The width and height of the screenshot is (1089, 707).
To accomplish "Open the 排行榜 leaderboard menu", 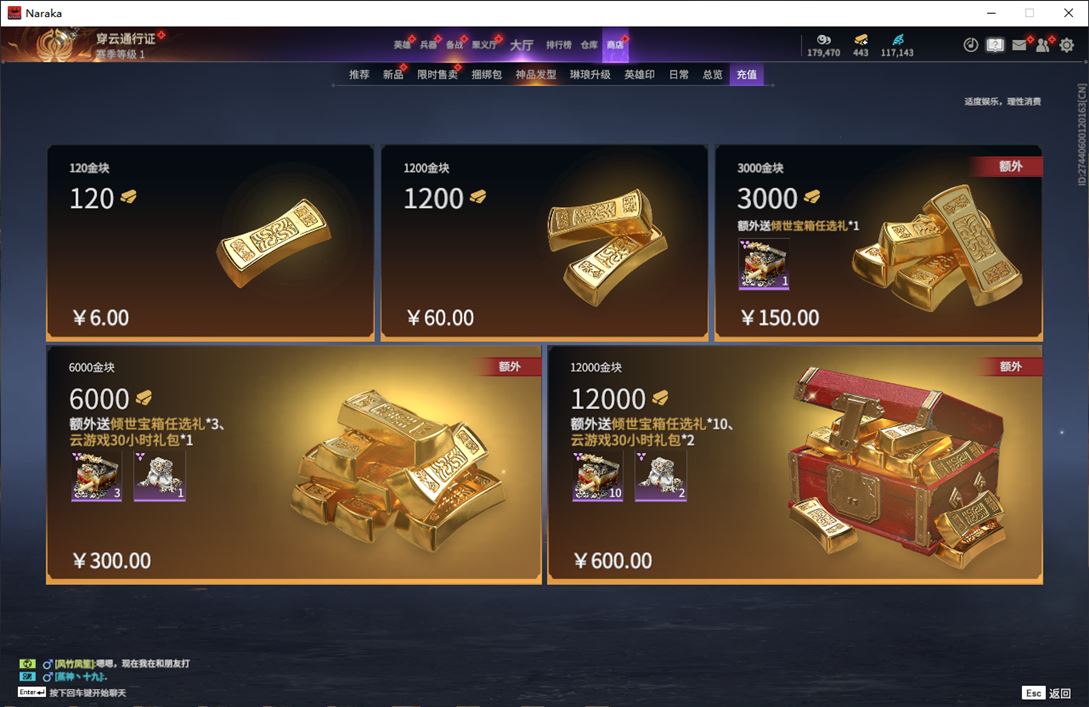I will [x=558, y=45].
